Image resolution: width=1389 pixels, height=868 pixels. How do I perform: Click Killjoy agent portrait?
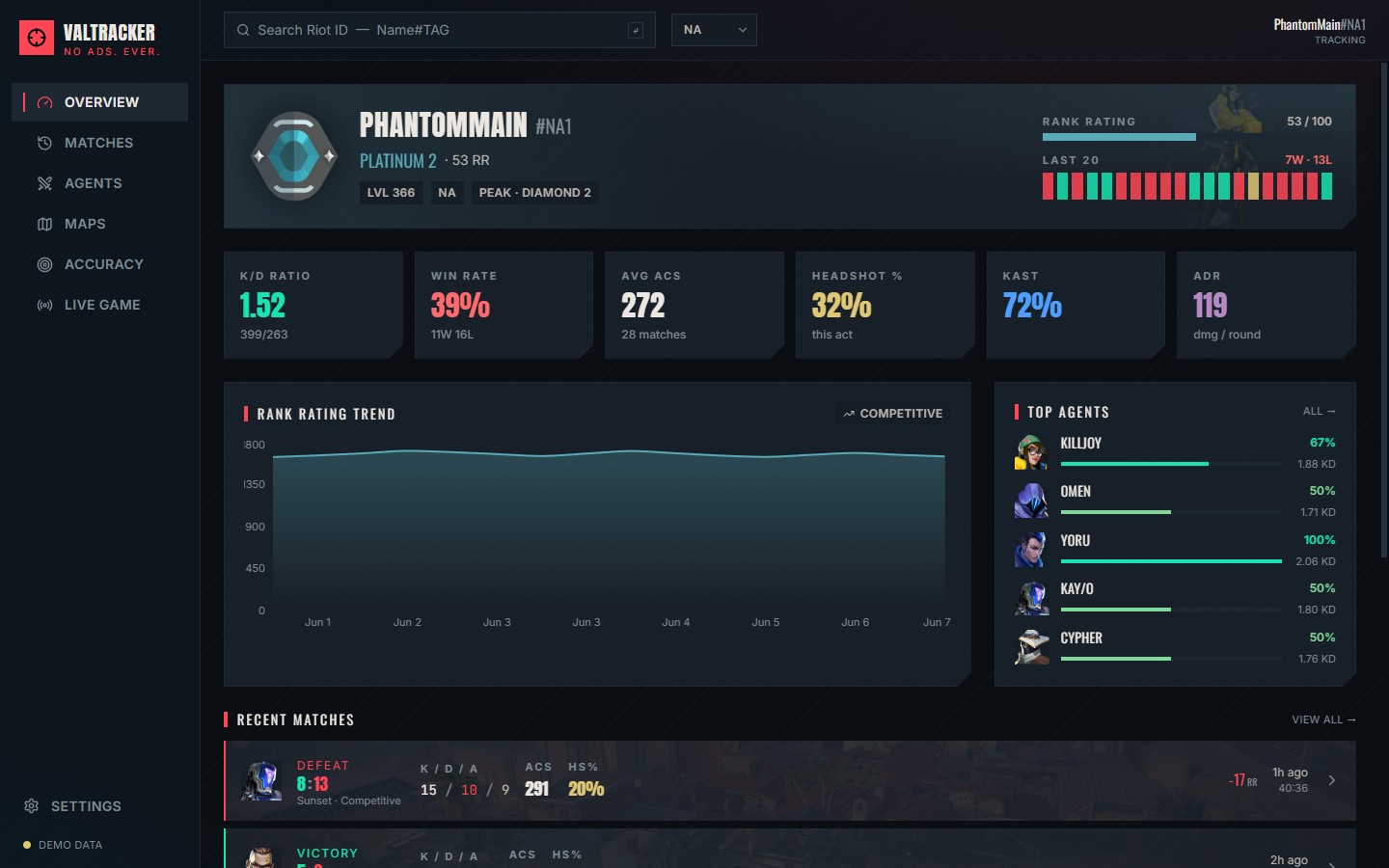point(1031,452)
